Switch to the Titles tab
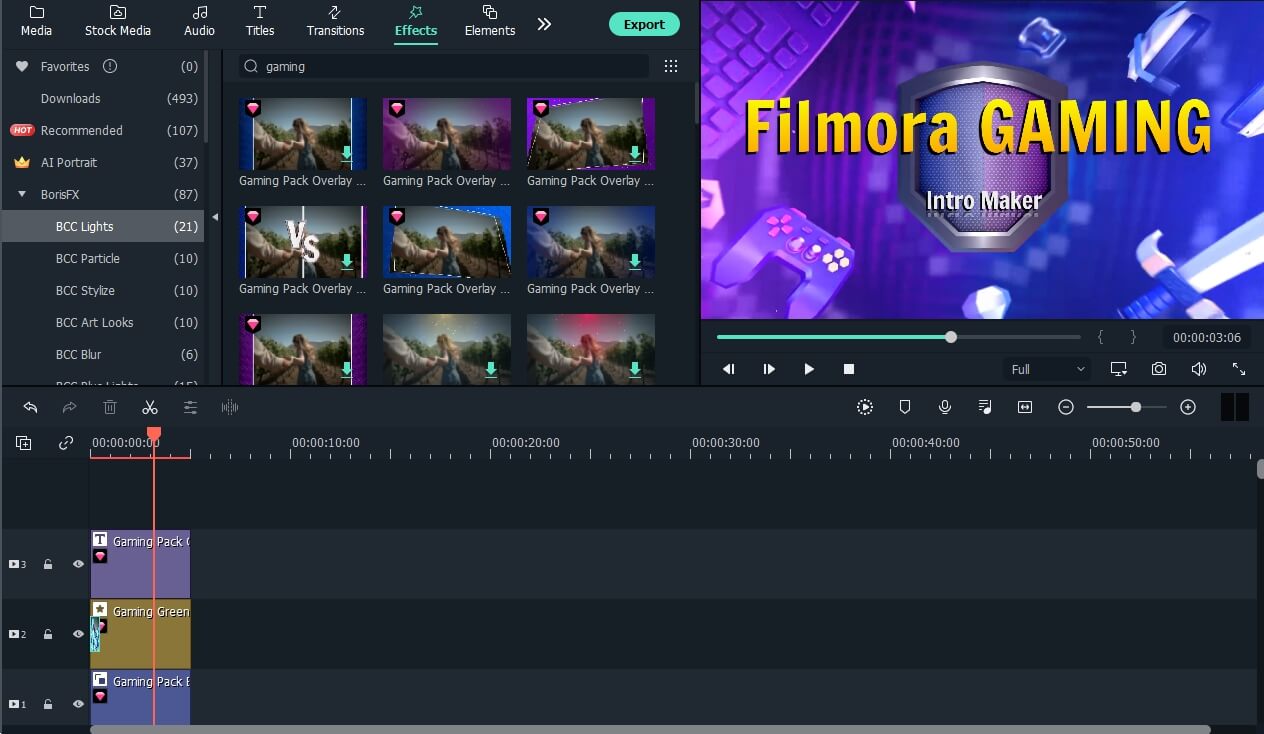The height and width of the screenshot is (734, 1264). 260,21
